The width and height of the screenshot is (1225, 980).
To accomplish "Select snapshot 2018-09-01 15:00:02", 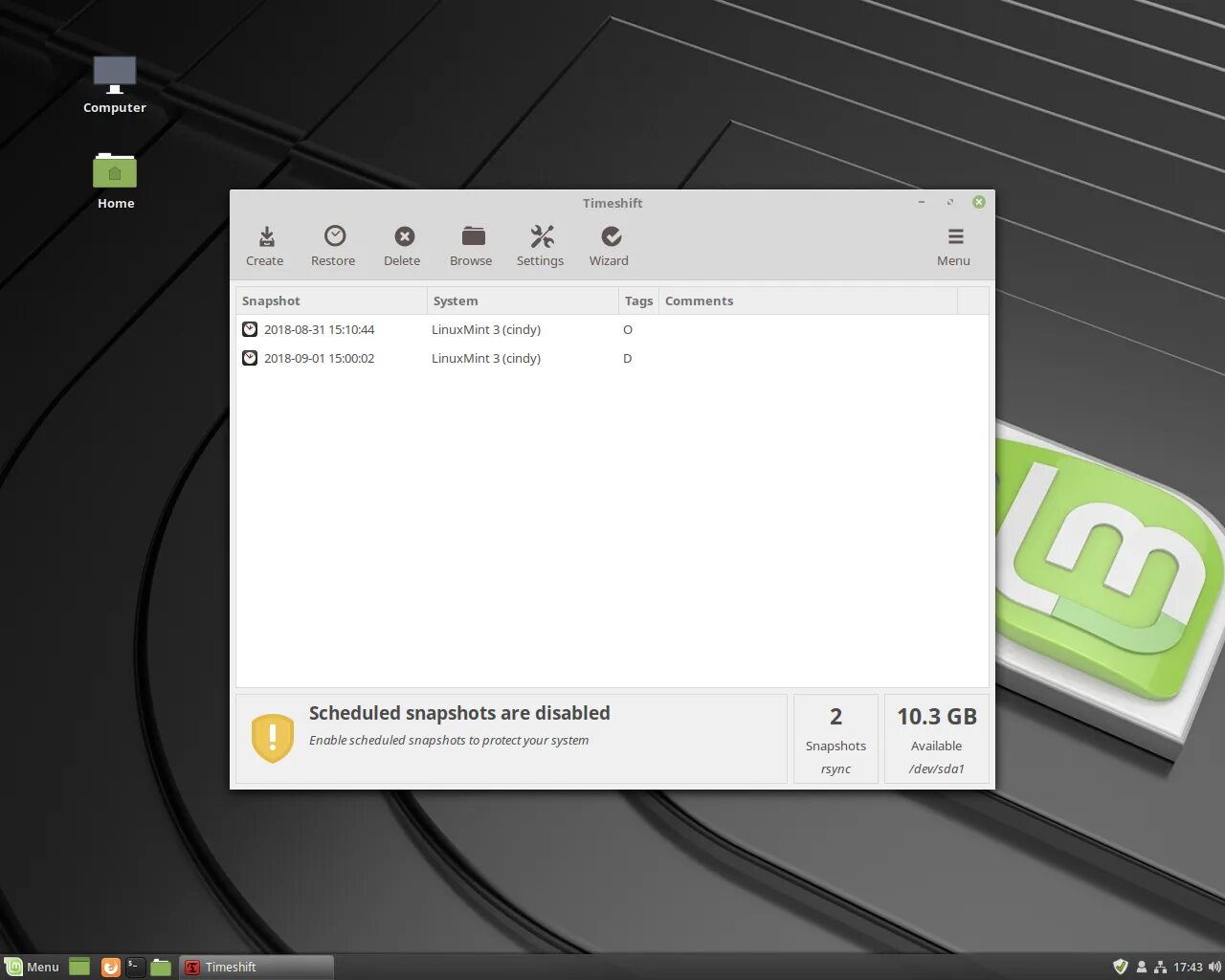I will coord(612,358).
